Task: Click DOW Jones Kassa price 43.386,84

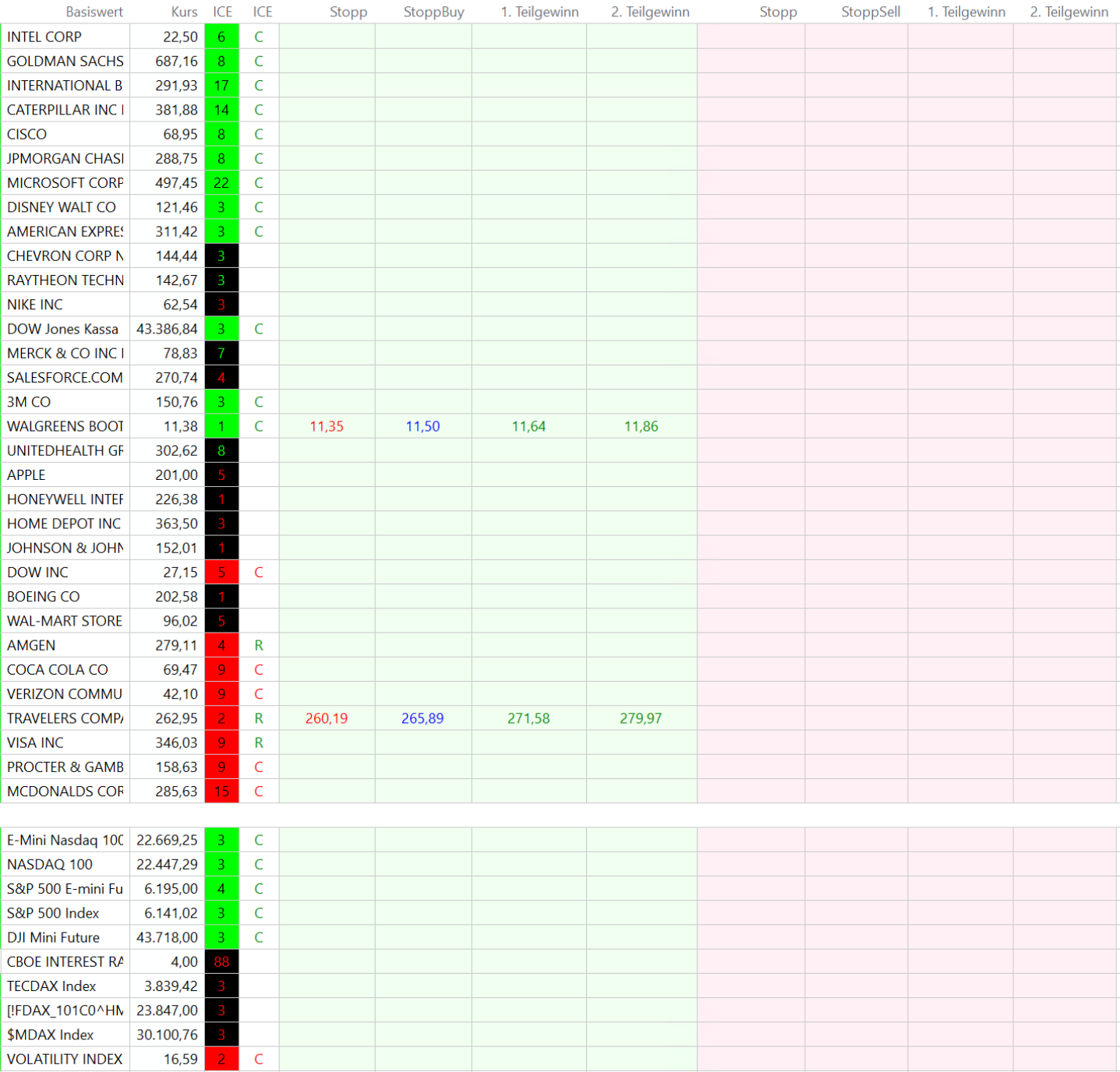Action: click(167, 329)
